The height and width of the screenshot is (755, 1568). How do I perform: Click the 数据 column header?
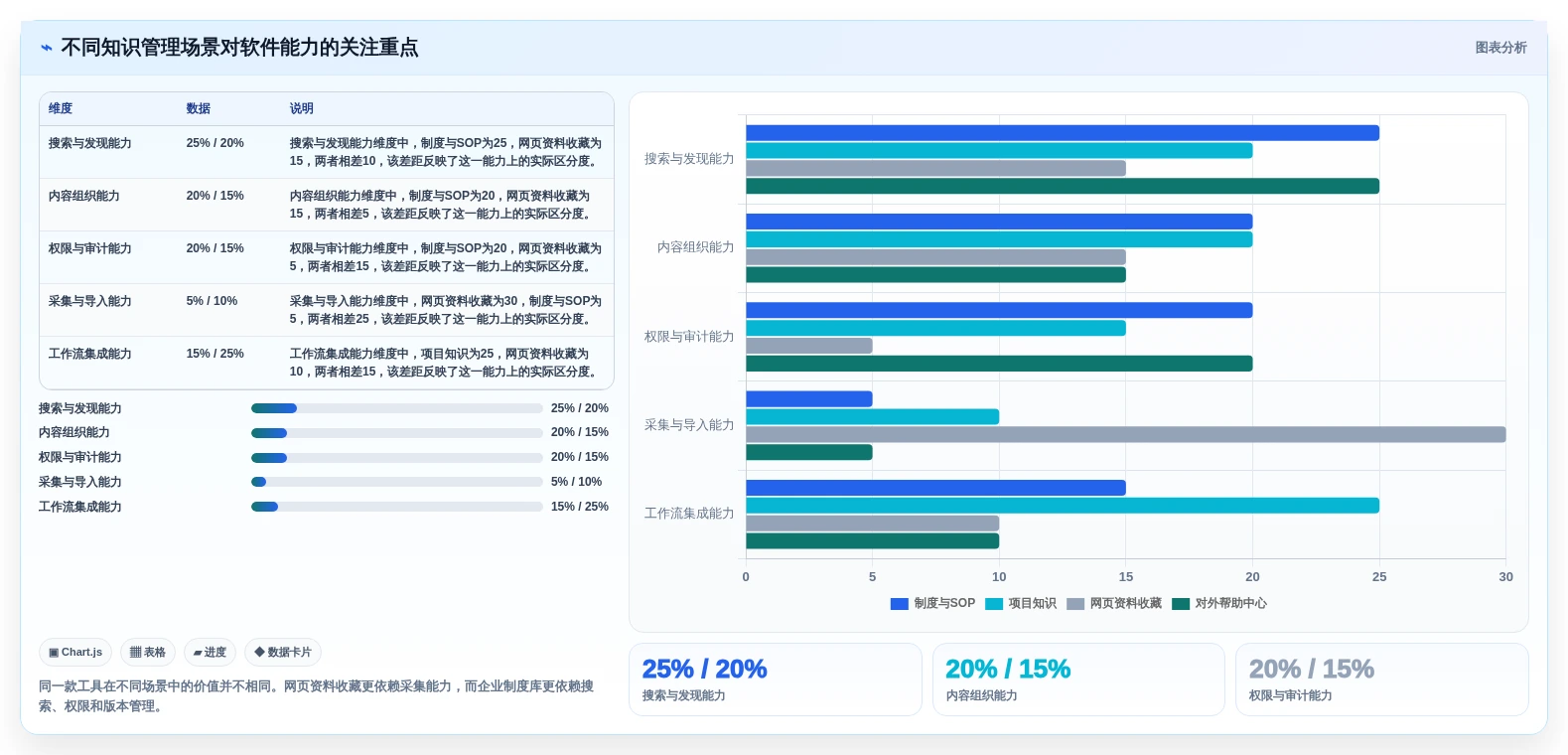199,108
